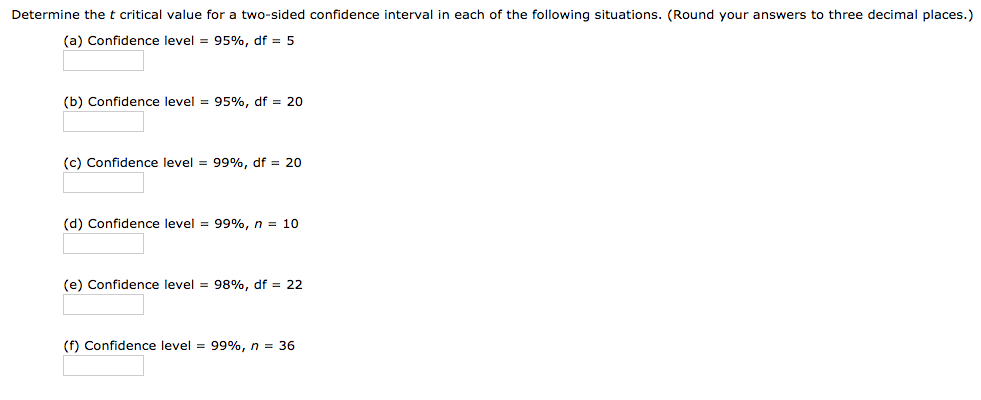
Task: Focus the answer field for part (c)
Action: tap(103, 183)
